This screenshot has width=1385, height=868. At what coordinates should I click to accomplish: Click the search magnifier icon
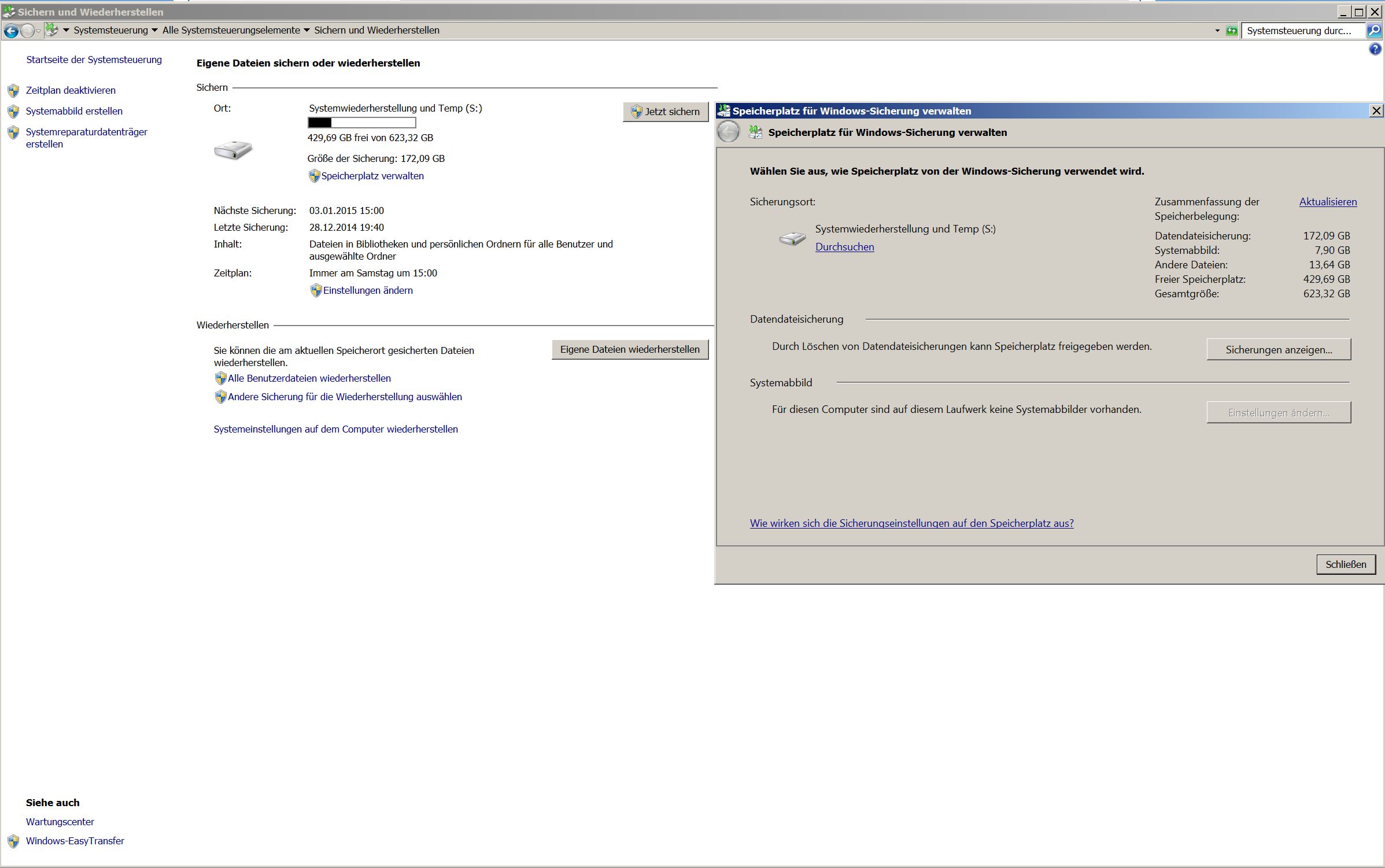pos(1374,31)
